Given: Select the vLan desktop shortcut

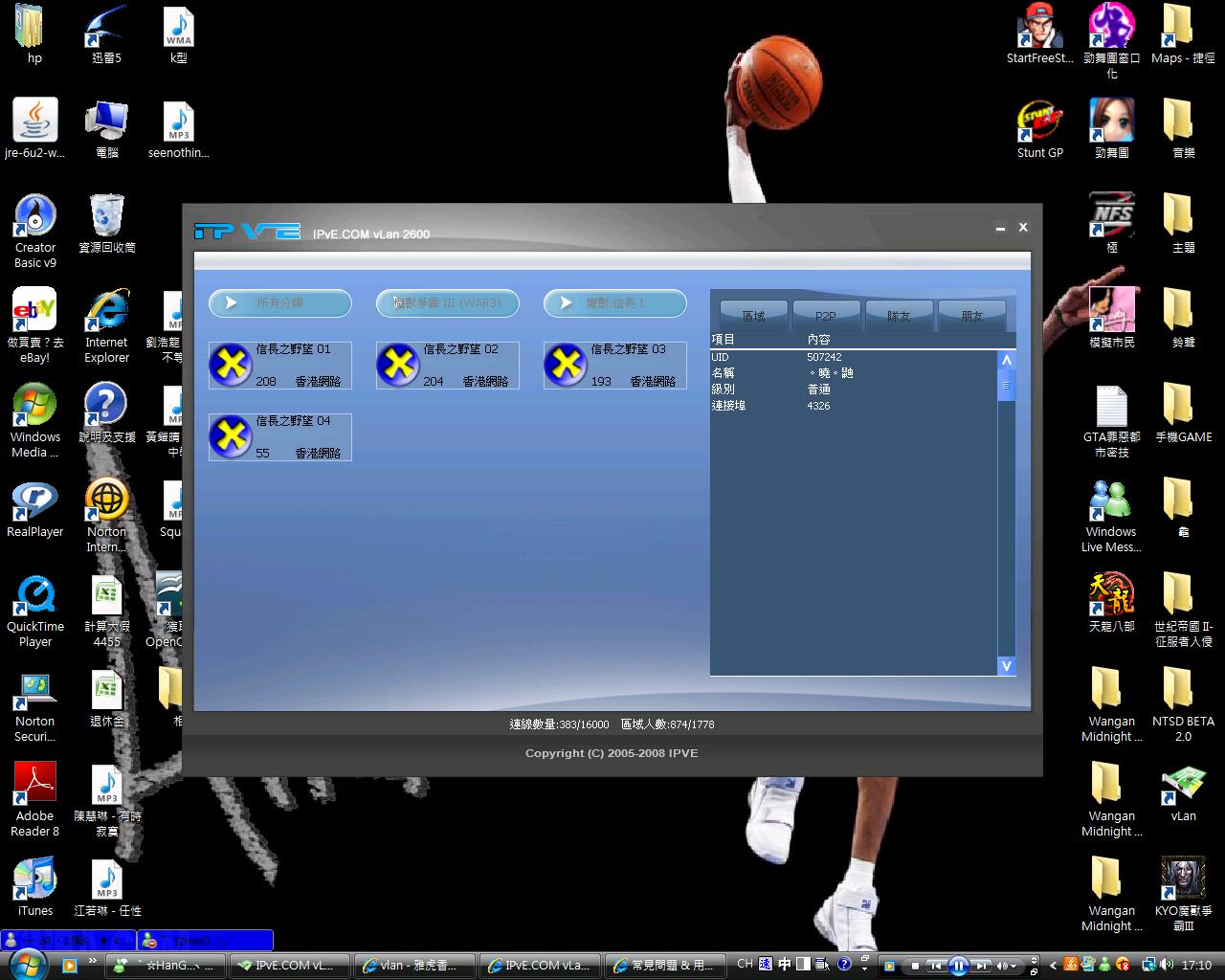Looking at the screenshot, I should 1184,791.
